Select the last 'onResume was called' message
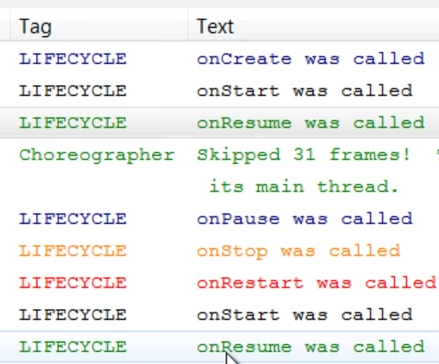 pyautogui.click(x=311, y=347)
